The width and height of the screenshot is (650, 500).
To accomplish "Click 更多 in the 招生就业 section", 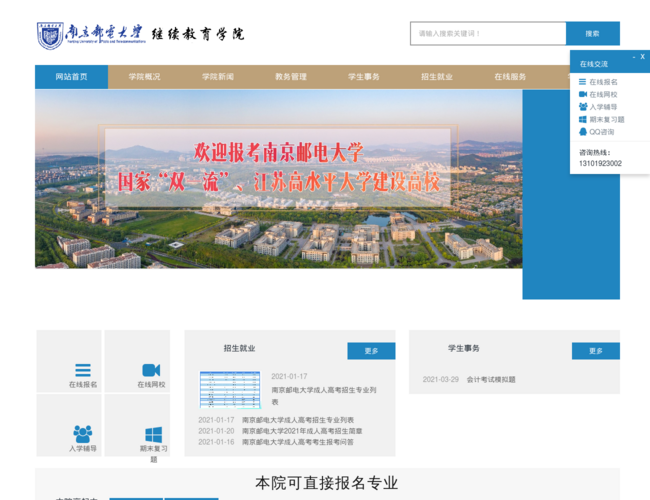I will (371, 351).
